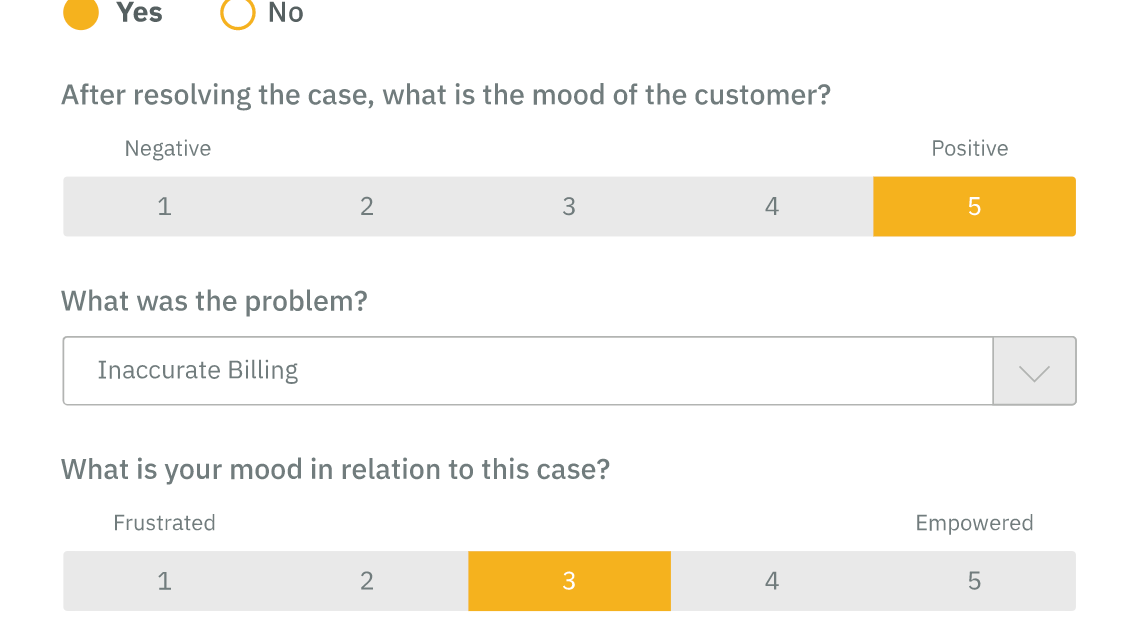Image resolution: width=1132 pixels, height=637 pixels.
Task: Pick 4 for customer mood after resolution
Action: tap(772, 207)
